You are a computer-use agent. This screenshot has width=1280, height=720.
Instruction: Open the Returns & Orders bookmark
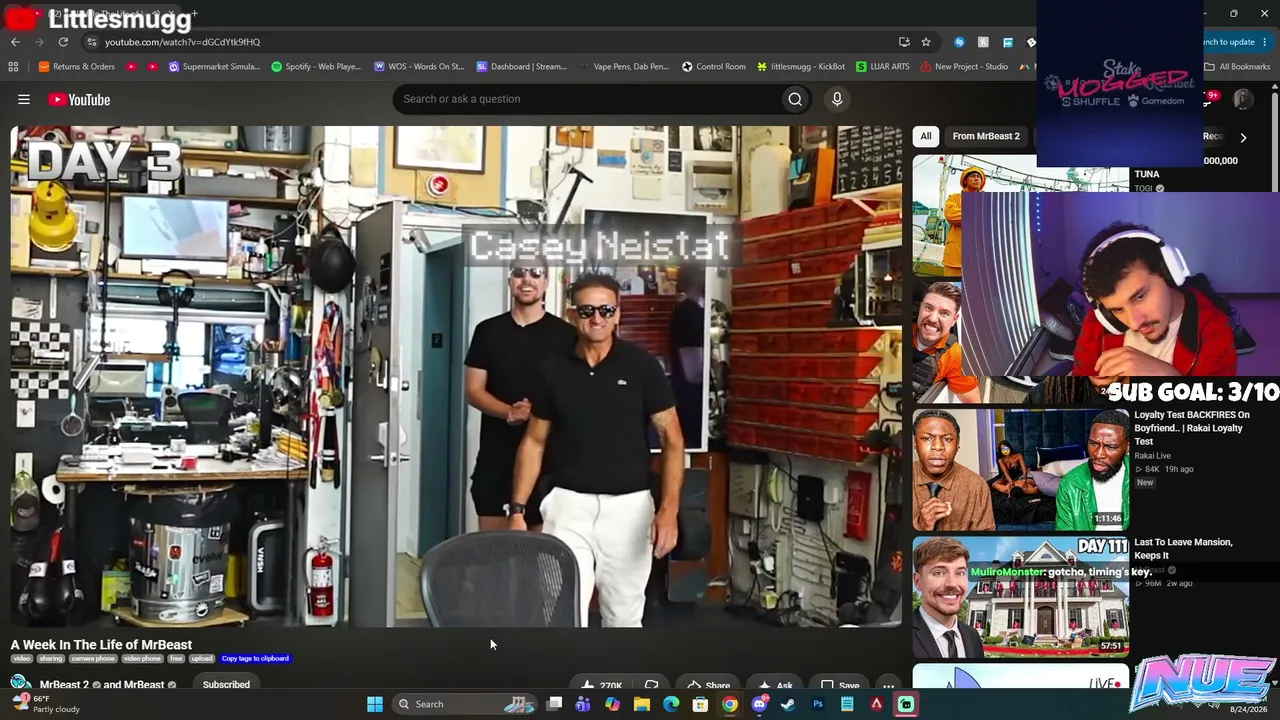point(77,67)
